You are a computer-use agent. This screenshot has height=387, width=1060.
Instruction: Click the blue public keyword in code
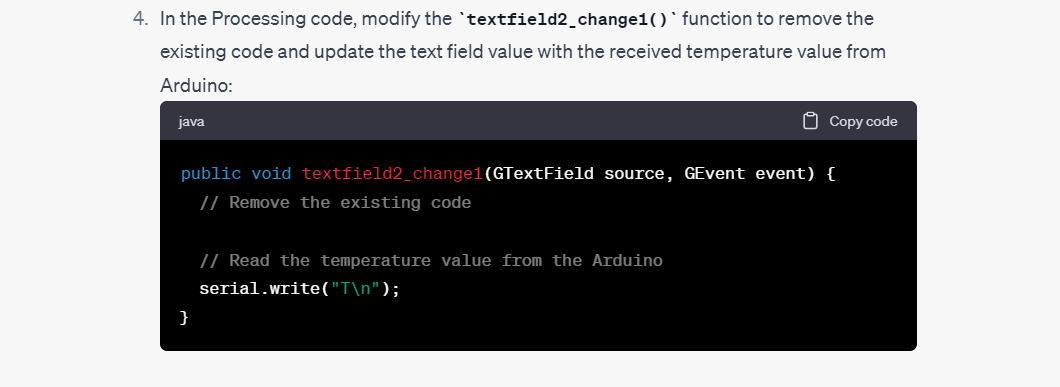pos(211,174)
